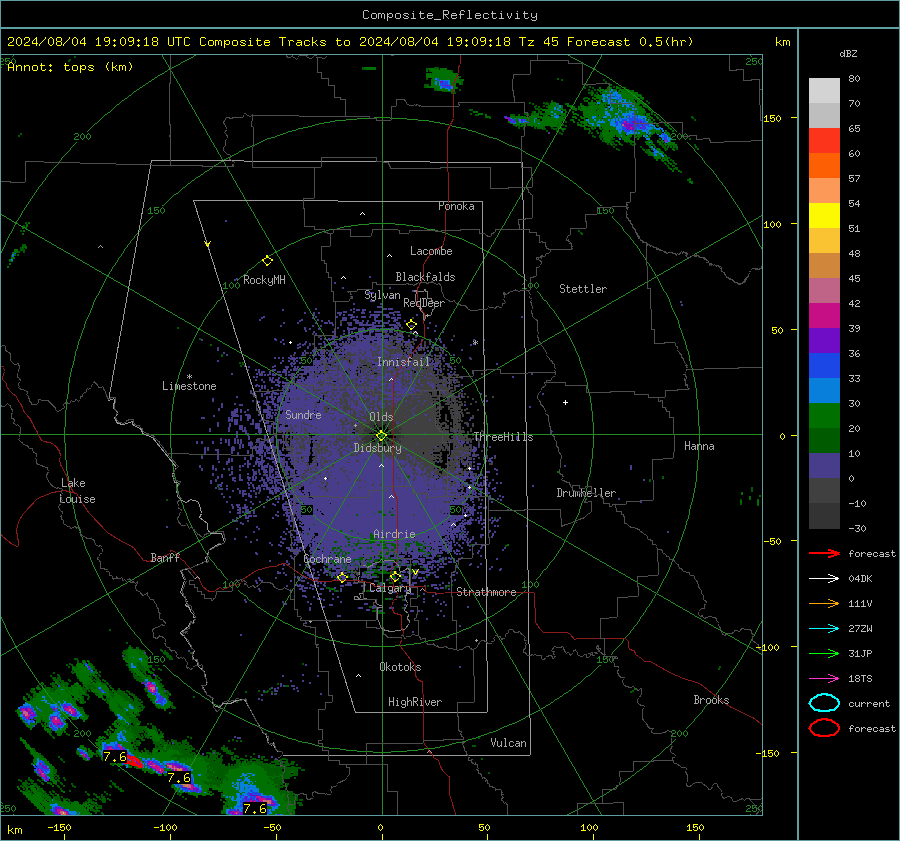Click the Ponoka town label

click(x=456, y=206)
